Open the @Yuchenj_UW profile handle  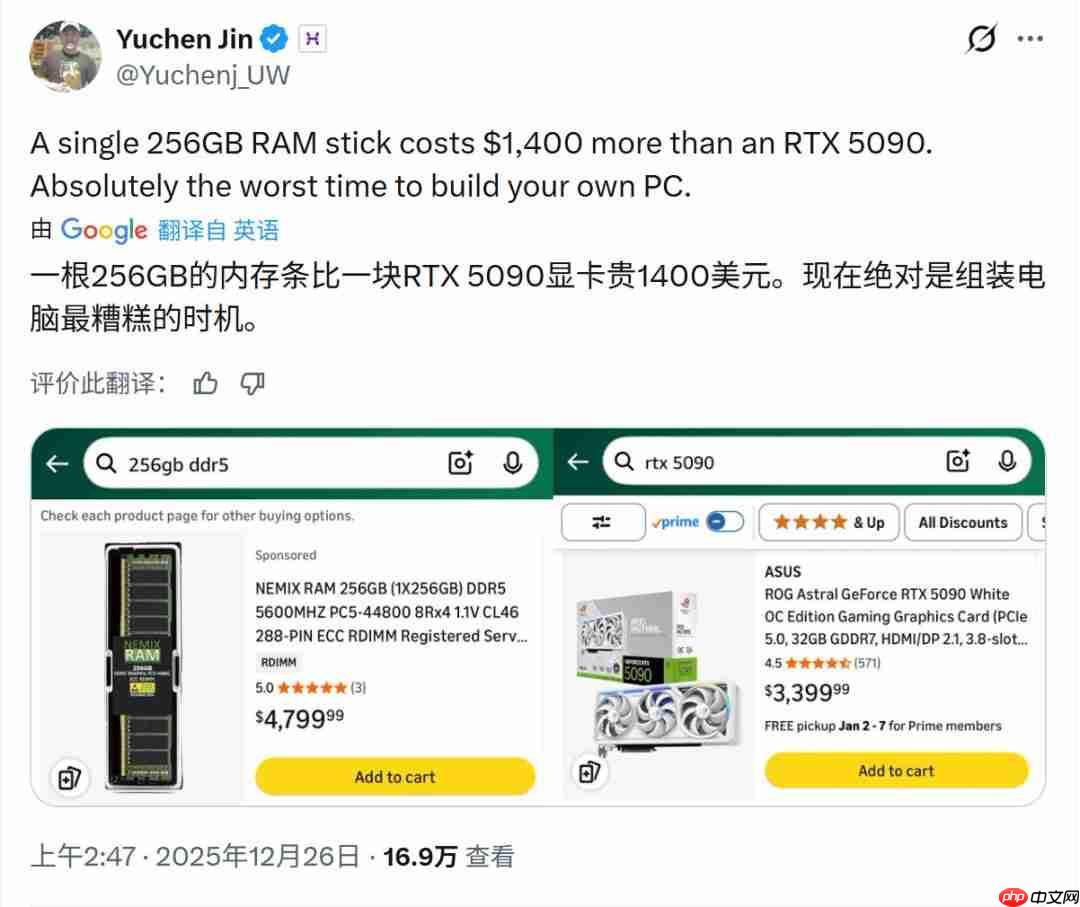tap(203, 75)
